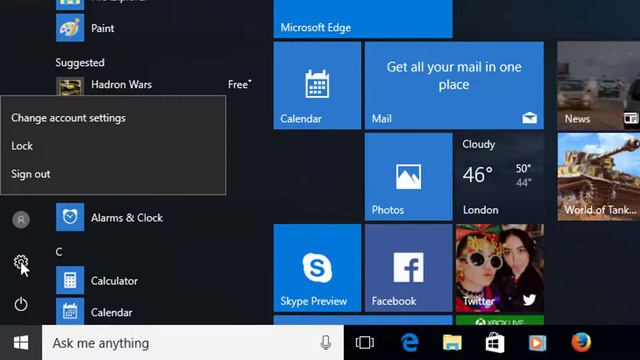
Task: Click the Free label beside Hadron Wars
Action: pyautogui.click(x=240, y=84)
